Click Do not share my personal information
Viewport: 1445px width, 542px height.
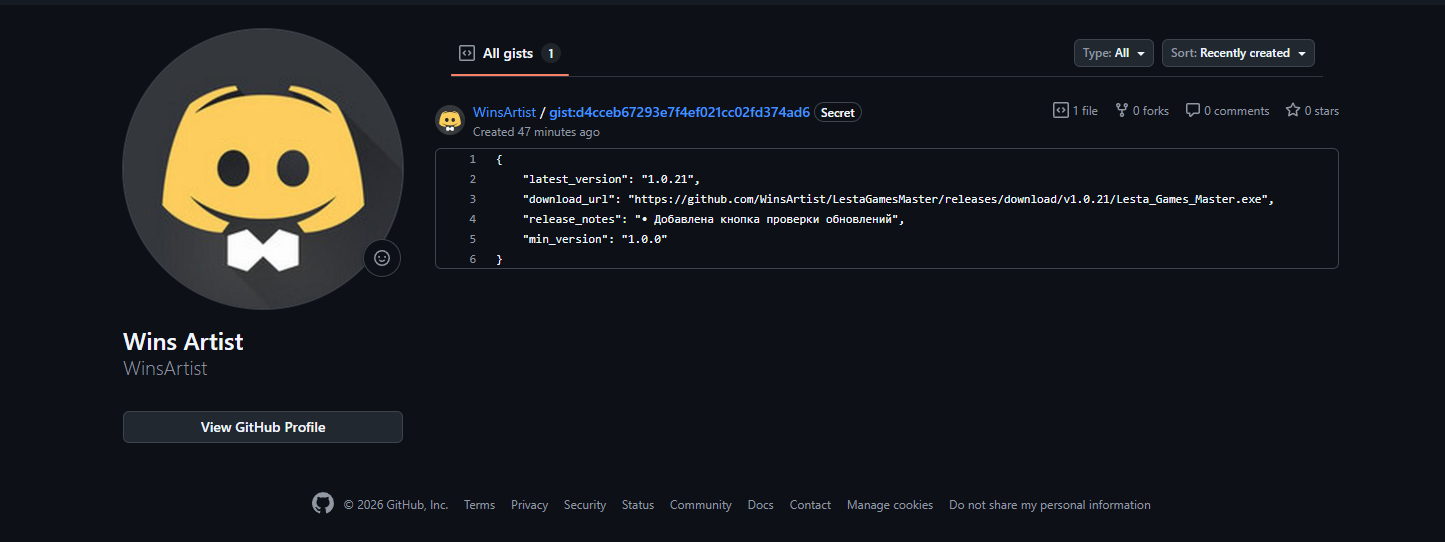tap(1049, 505)
